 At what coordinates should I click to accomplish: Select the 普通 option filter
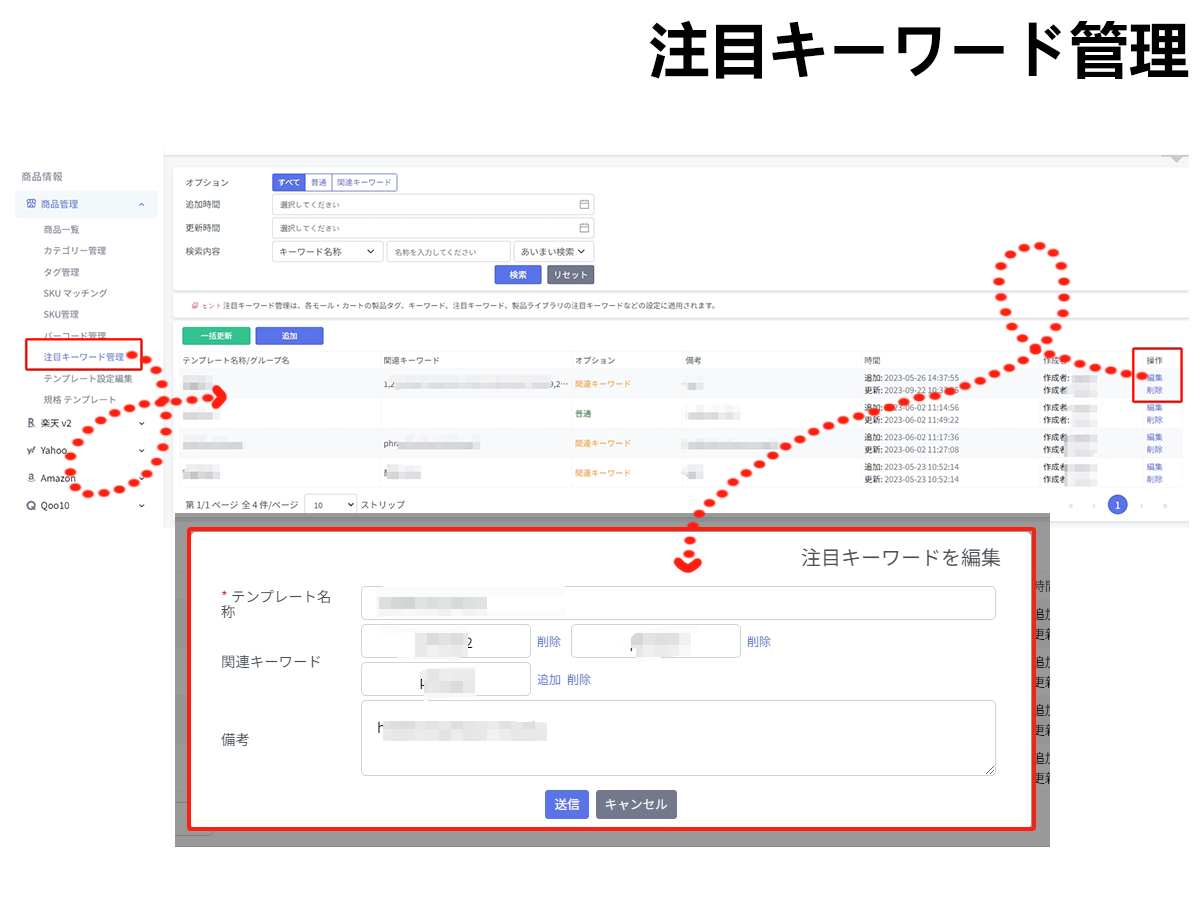318,183
